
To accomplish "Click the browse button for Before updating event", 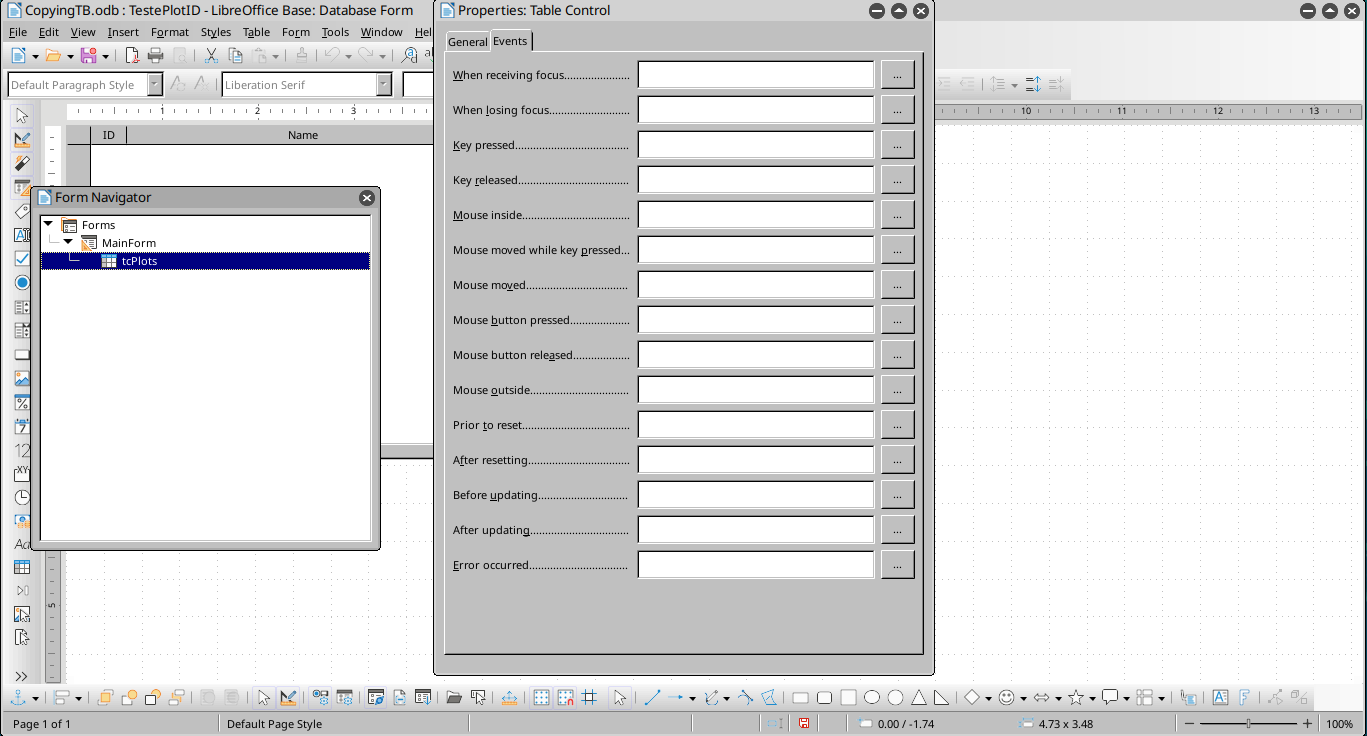I will click(897, 495).
